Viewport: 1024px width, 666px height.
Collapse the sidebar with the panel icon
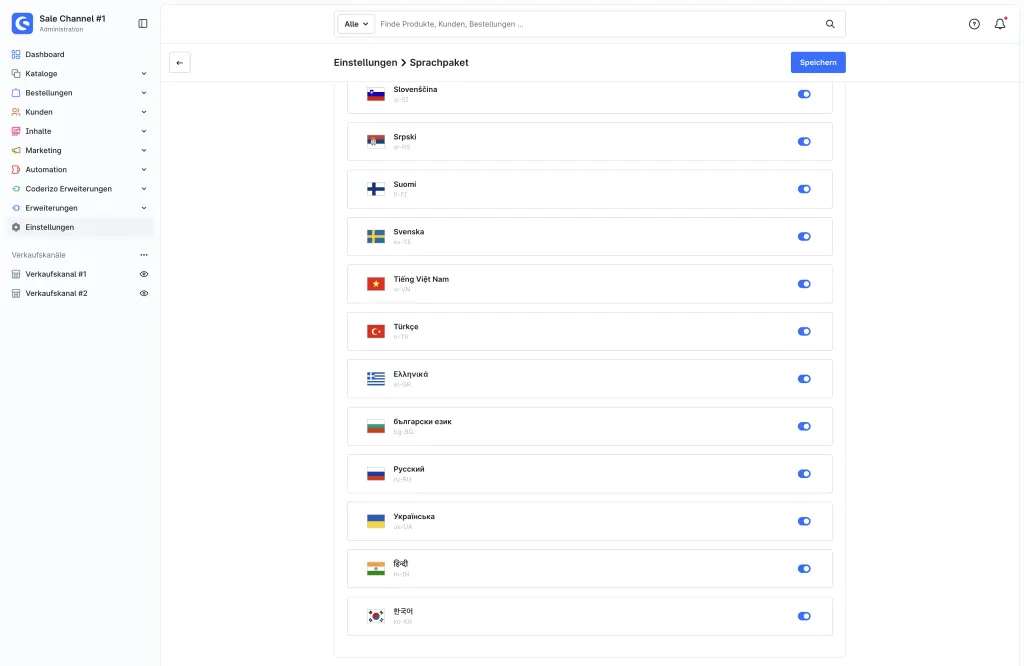tap(143, 24)
